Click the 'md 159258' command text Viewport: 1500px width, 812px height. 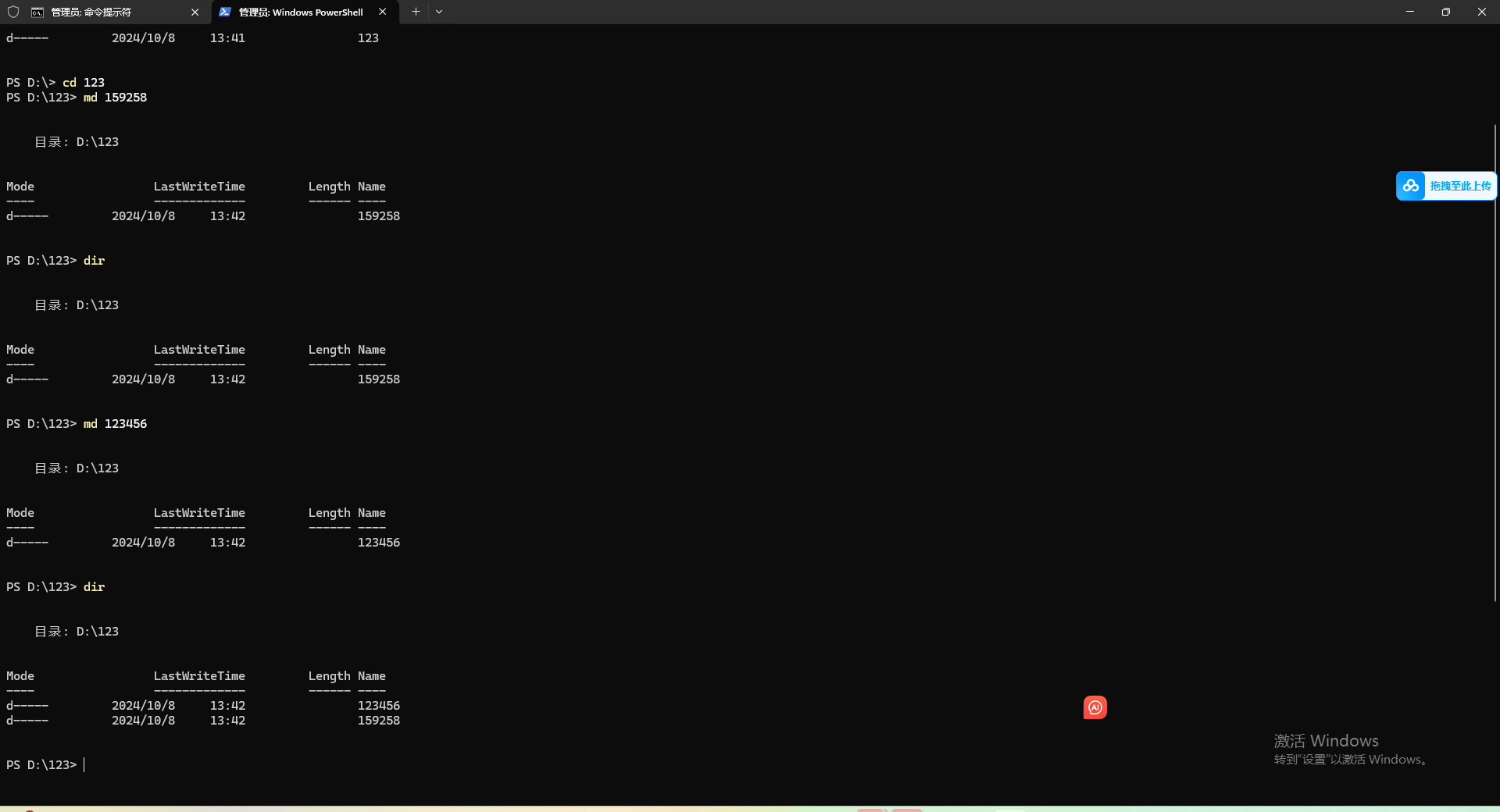click(x=115, y=98)
